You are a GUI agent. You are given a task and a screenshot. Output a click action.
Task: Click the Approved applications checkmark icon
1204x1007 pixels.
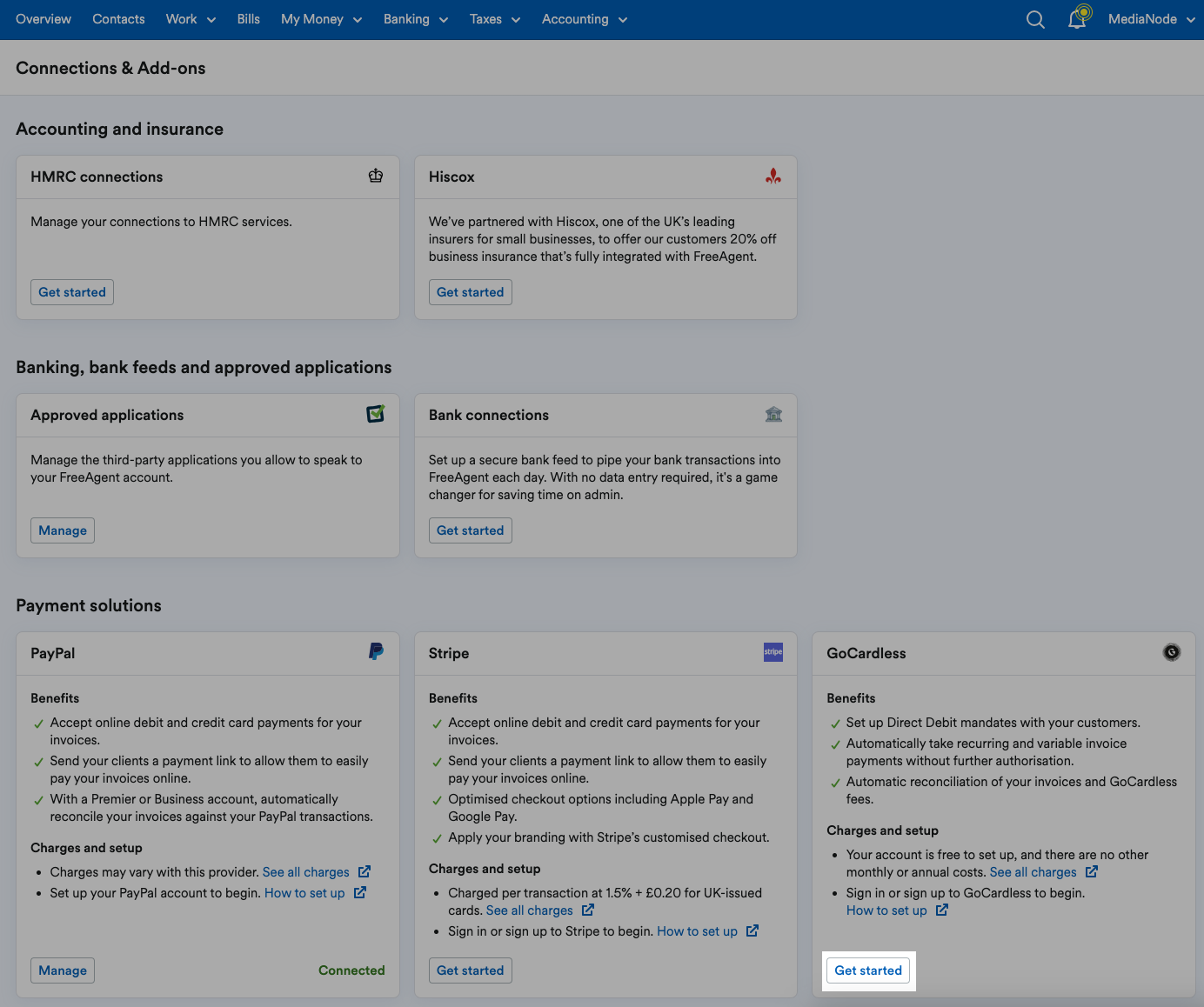pos(375,414)
